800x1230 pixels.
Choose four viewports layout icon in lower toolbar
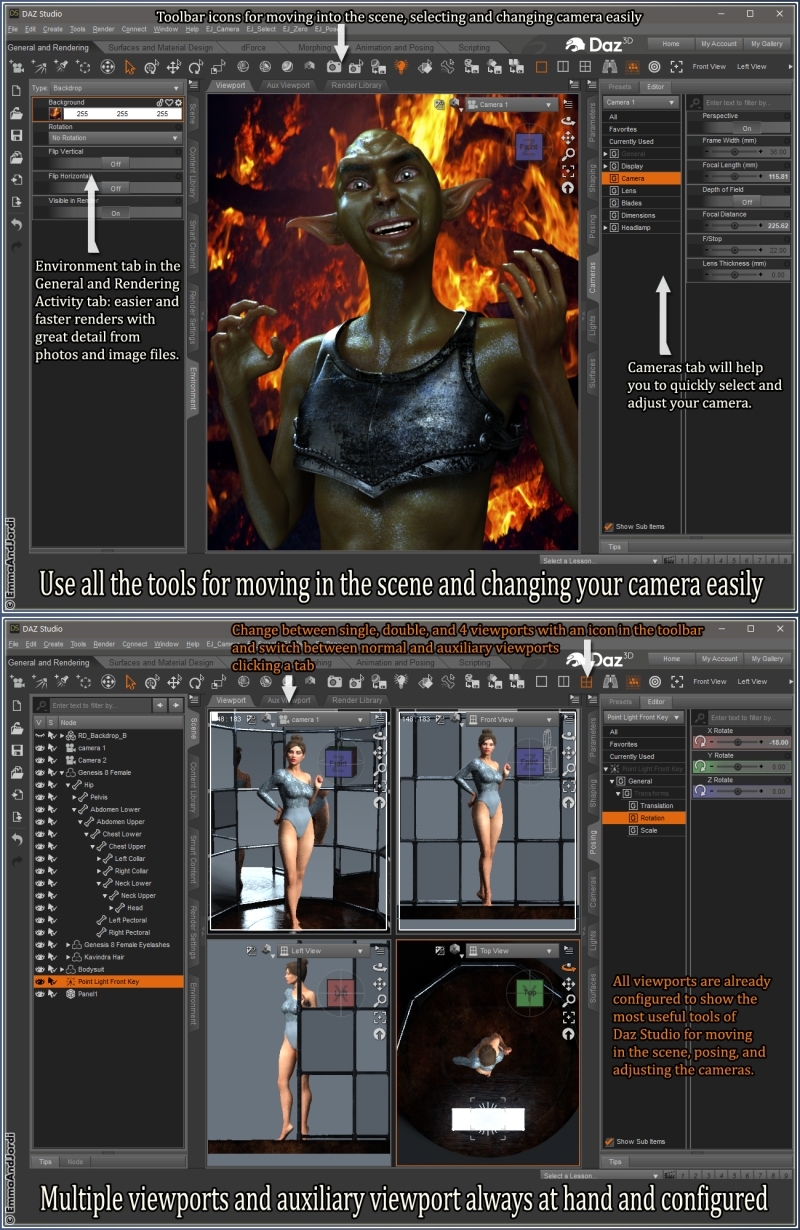coord(586,682)
